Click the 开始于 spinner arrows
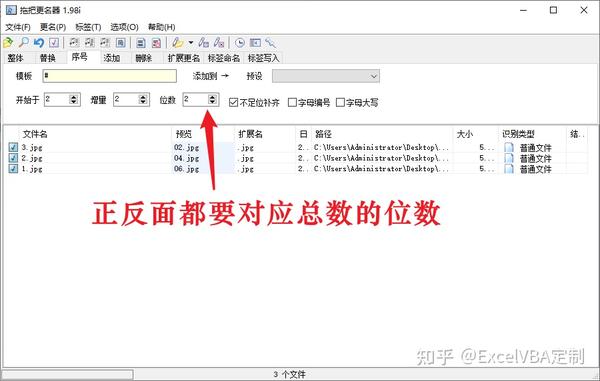 pos(74,99)
